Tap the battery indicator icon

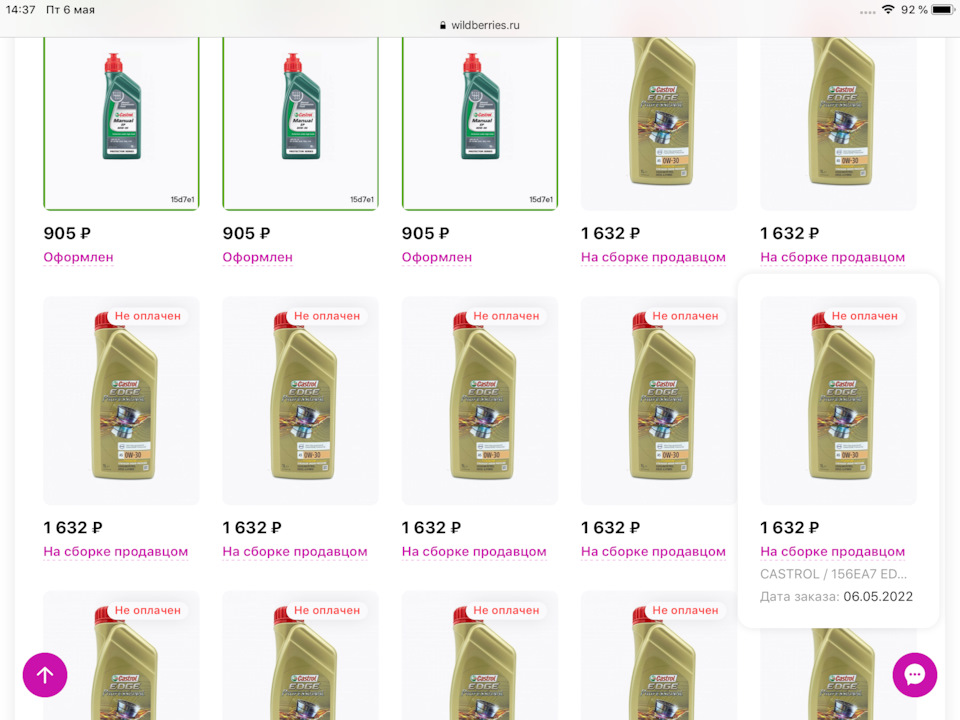point(943,10)
